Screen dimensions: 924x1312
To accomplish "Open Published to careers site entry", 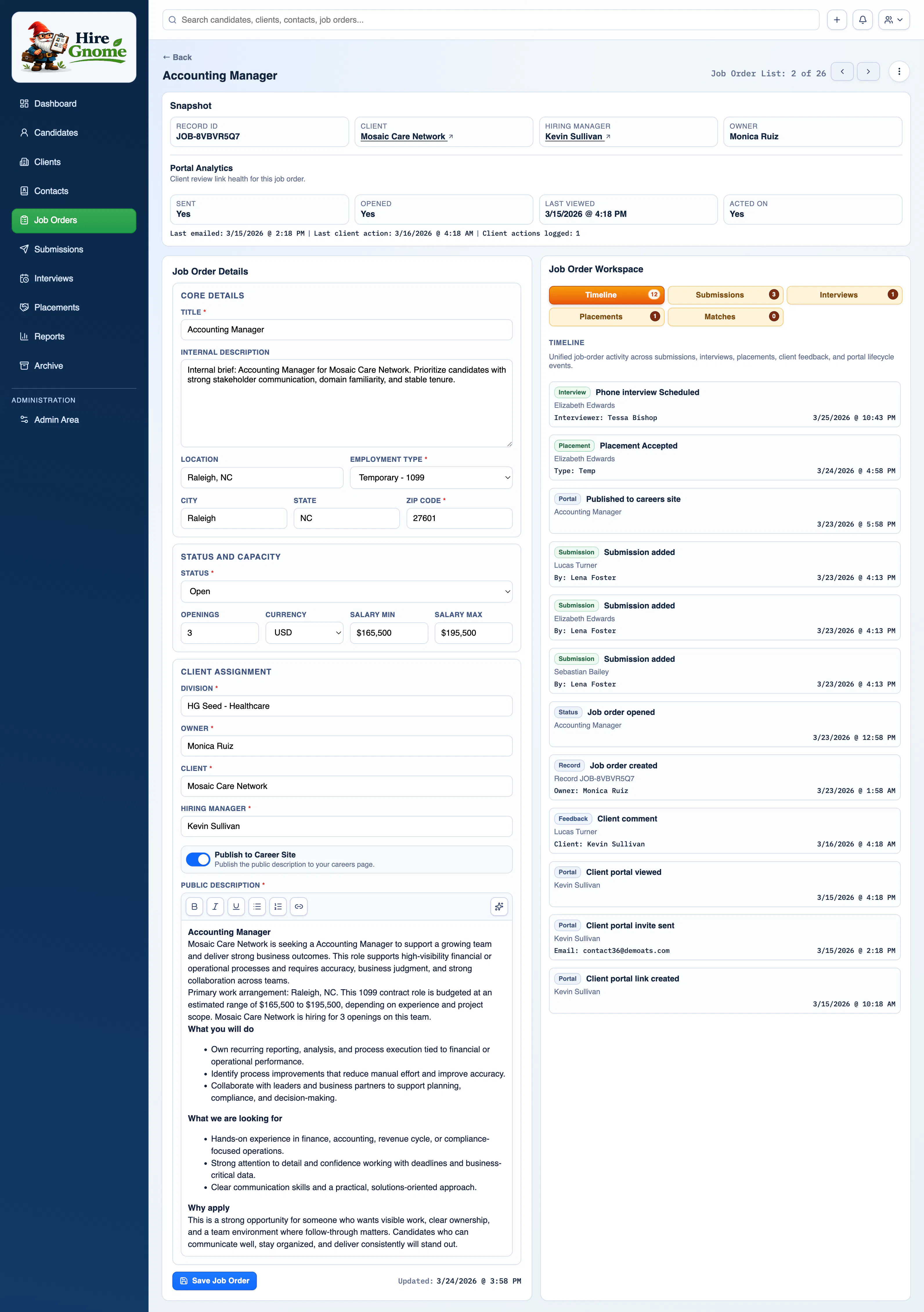I will coord(725,511).
